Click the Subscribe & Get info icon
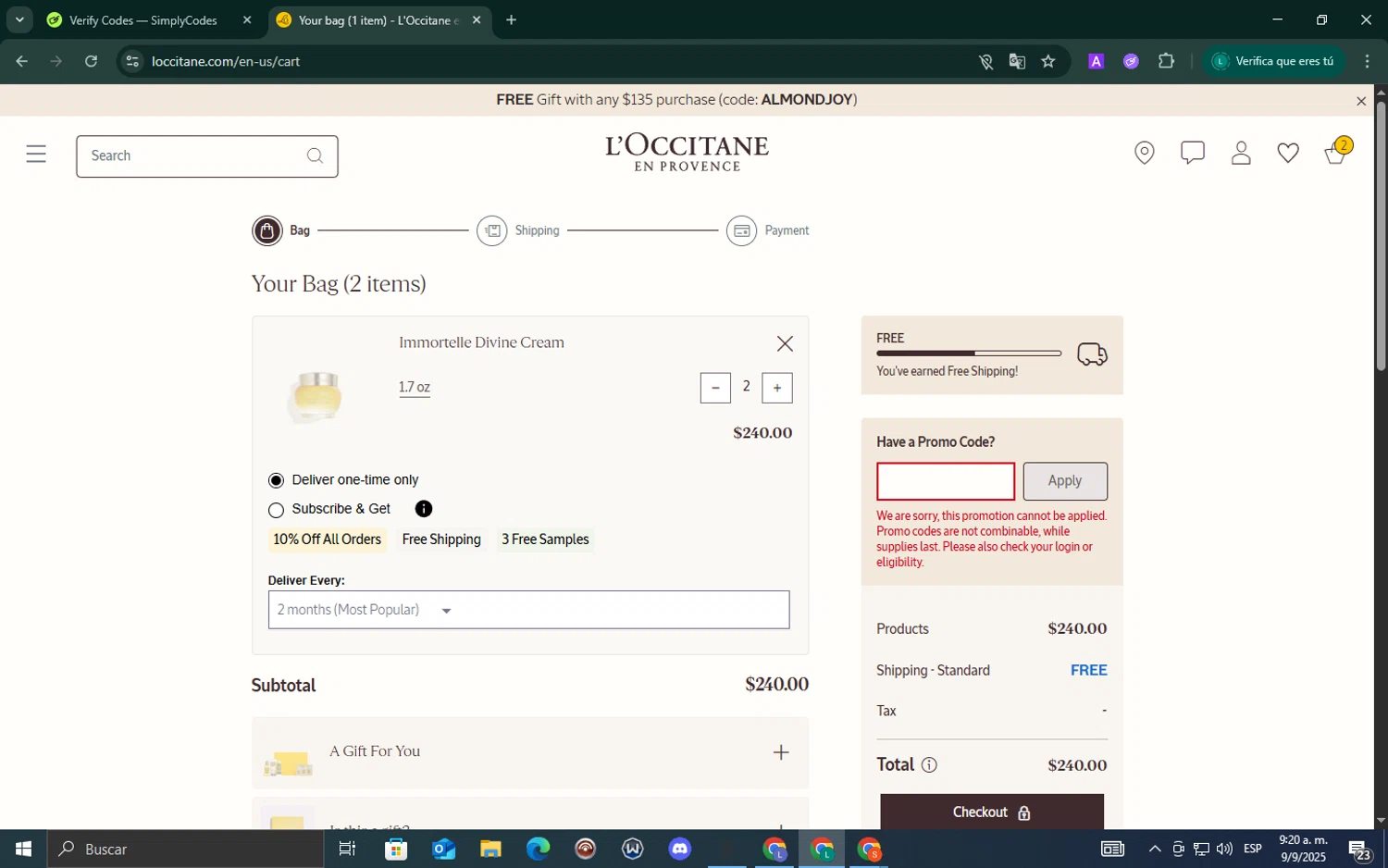 click(x=424, y=509)
